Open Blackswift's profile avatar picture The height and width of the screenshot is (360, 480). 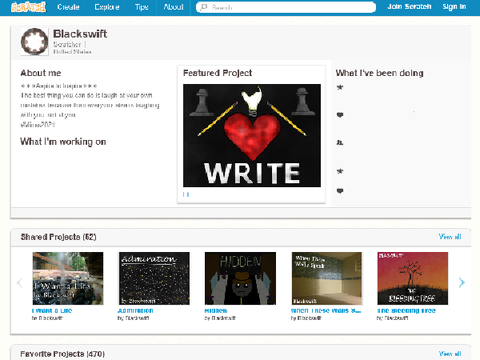[34, 42]
